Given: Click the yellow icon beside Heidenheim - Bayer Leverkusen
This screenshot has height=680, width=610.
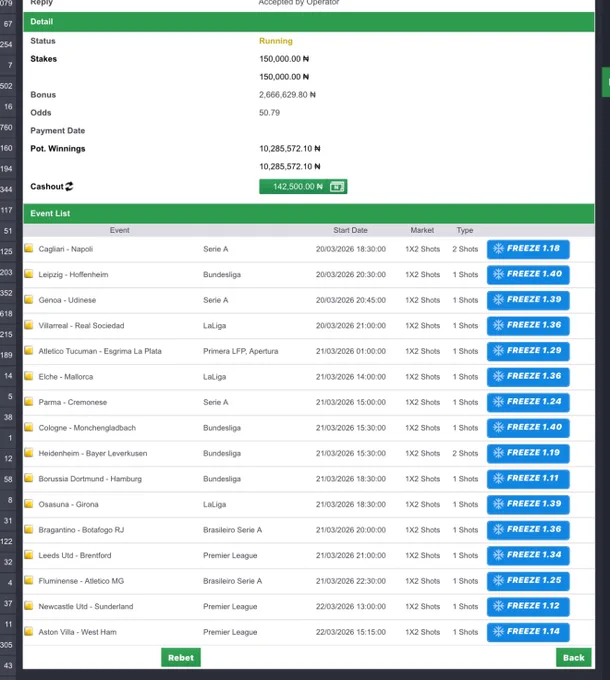Looking at the screenshot, I should (29, 453).
